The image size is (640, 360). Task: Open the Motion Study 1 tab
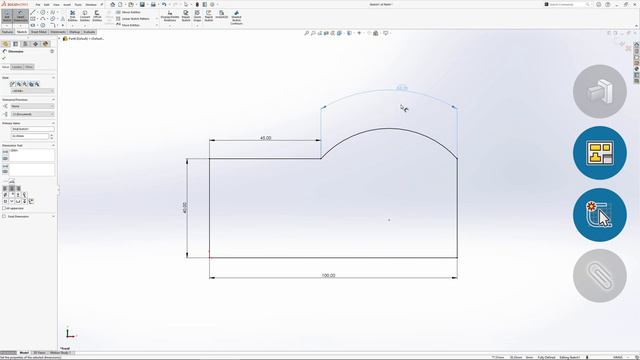coord(60,353)
